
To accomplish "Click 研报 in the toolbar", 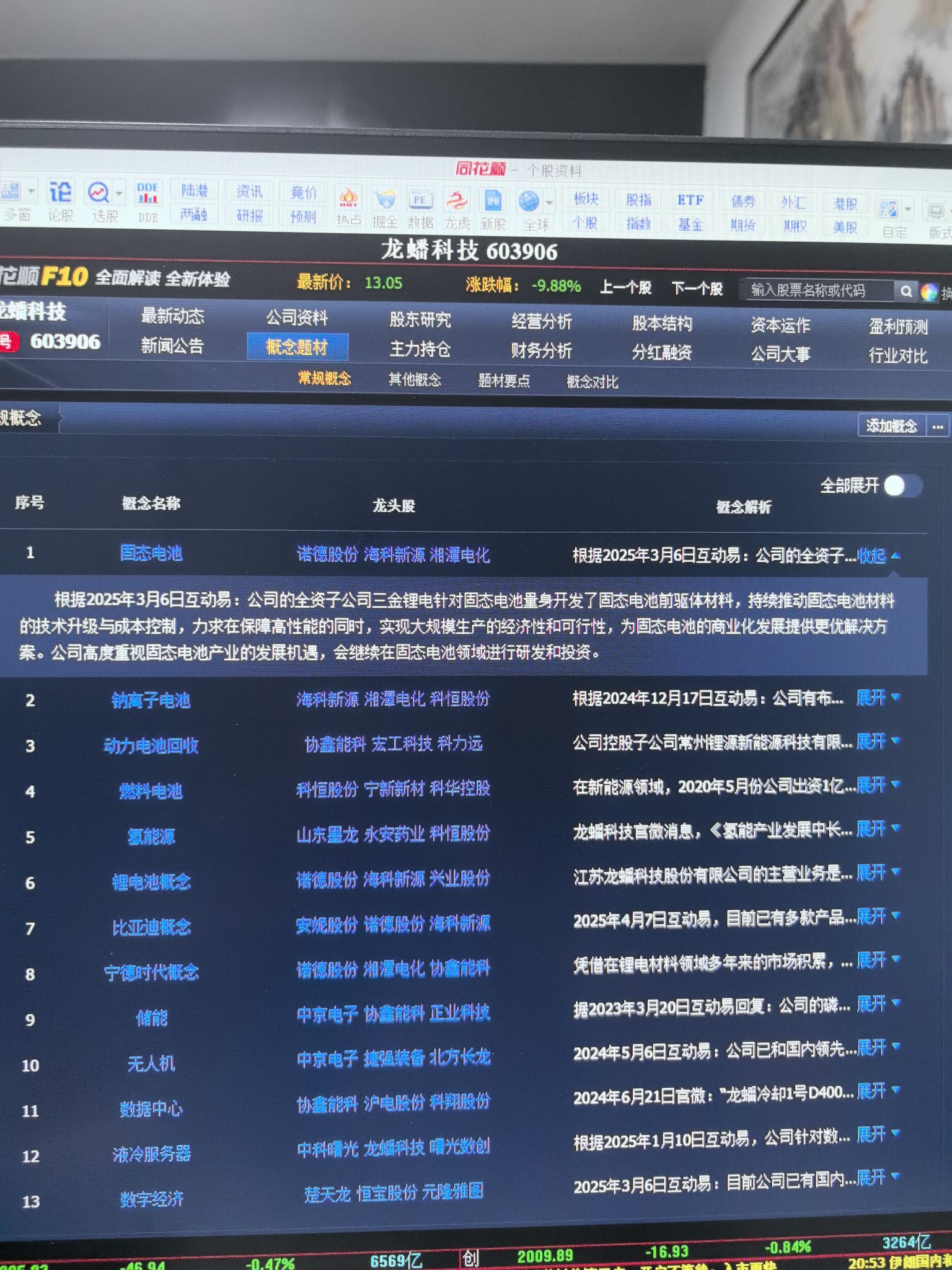I will coord(249,216).
